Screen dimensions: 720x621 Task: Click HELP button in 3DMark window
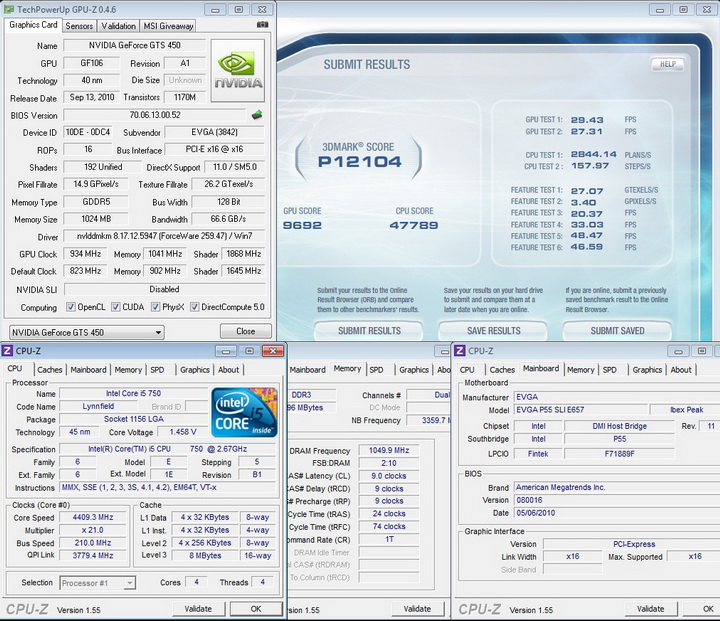coord(668,64)
